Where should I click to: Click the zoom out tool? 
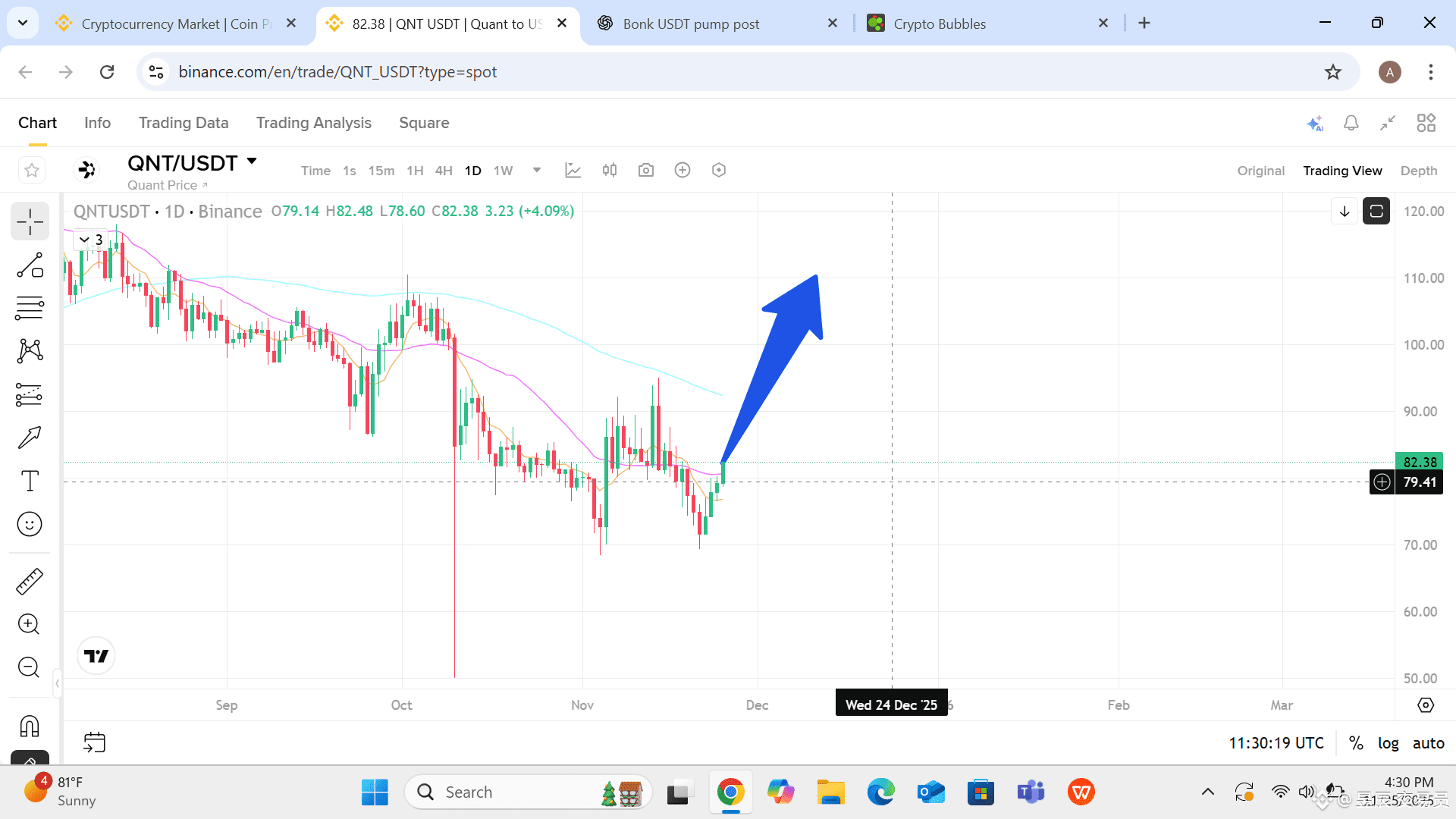click(x=29, y=667)
